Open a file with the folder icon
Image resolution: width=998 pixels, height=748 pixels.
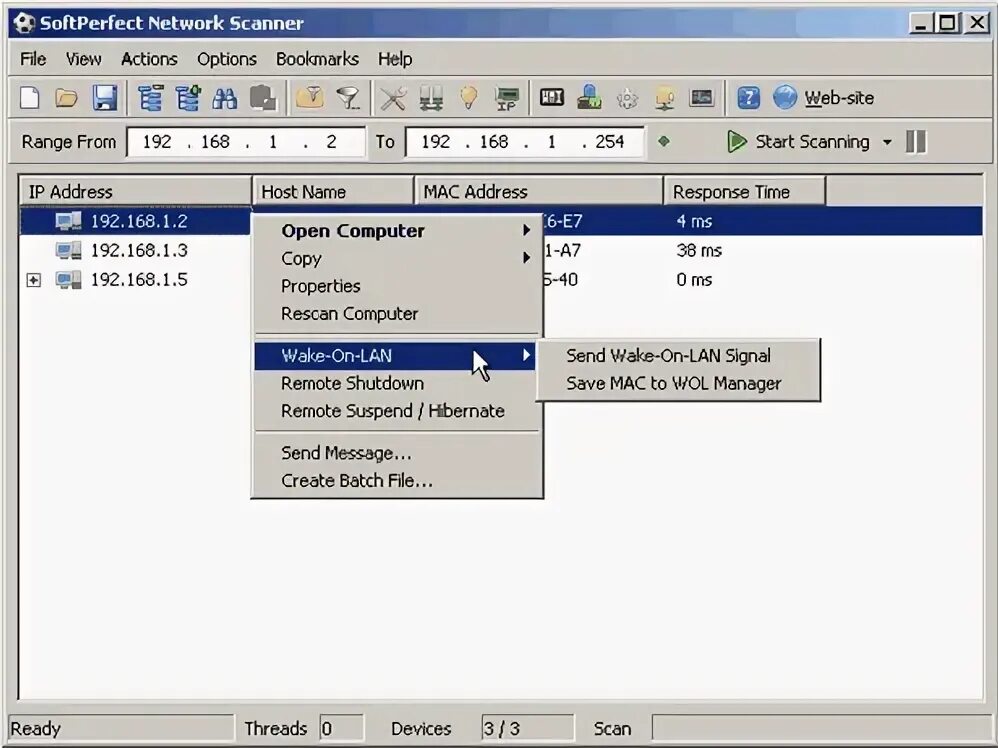(66, 99)
